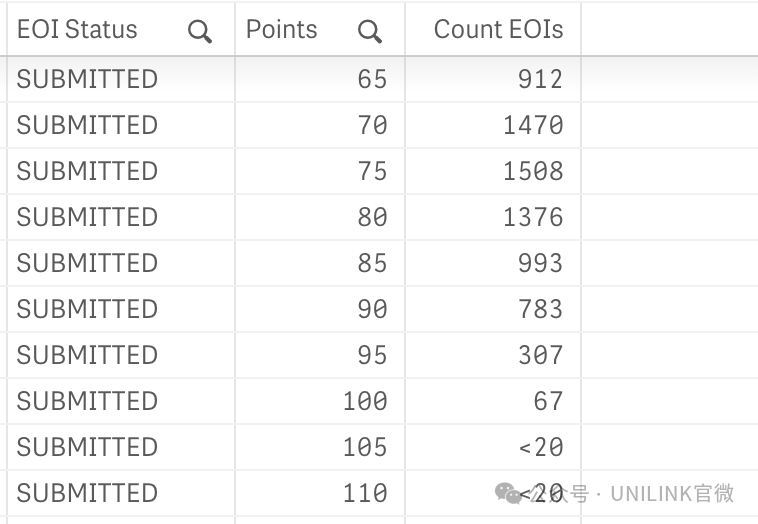758x524 pixels.
Task: Sort by Count EOIs column header
Action: pos(498,29)
